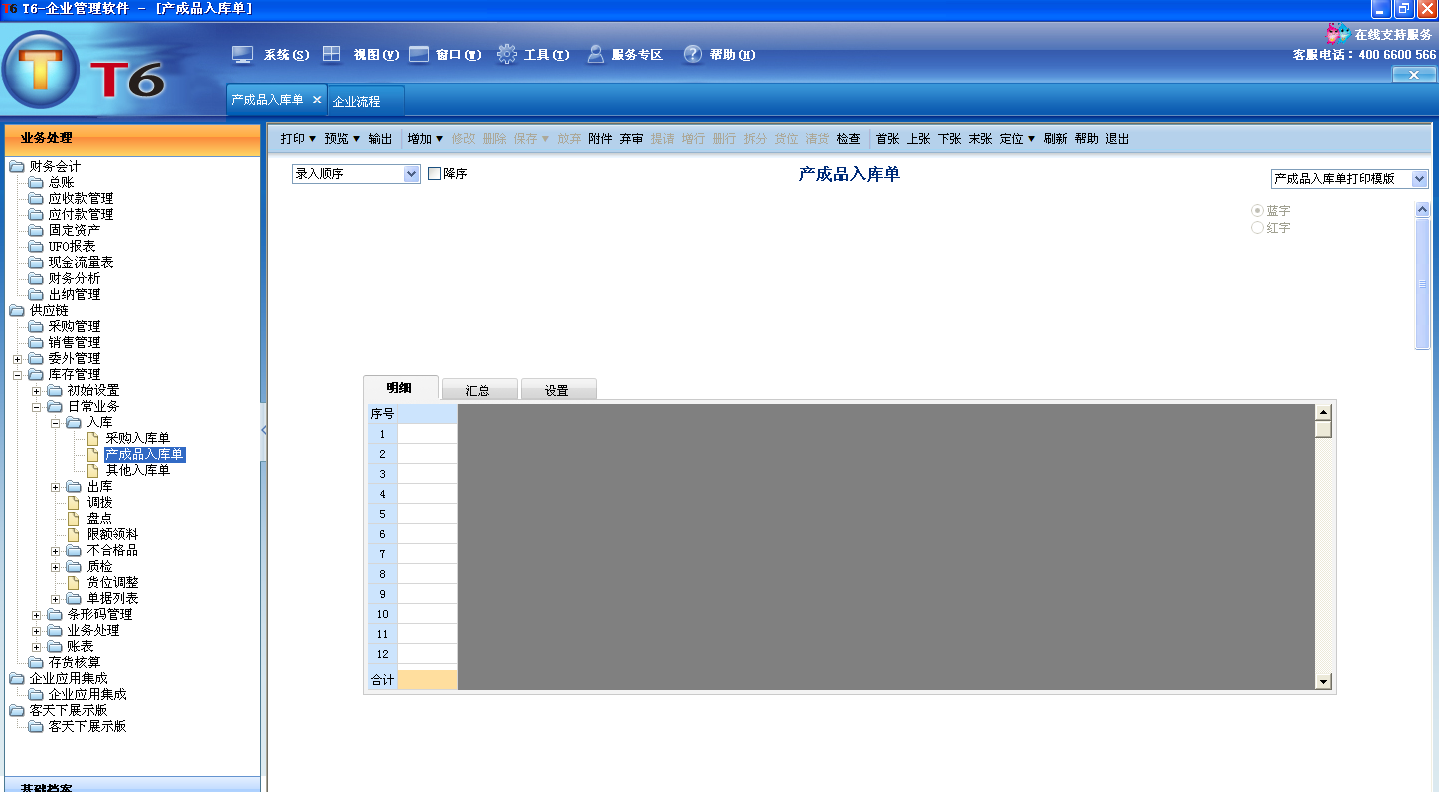
Task: 点击首张图标查看第一张单据
Action: coord(886,139)
